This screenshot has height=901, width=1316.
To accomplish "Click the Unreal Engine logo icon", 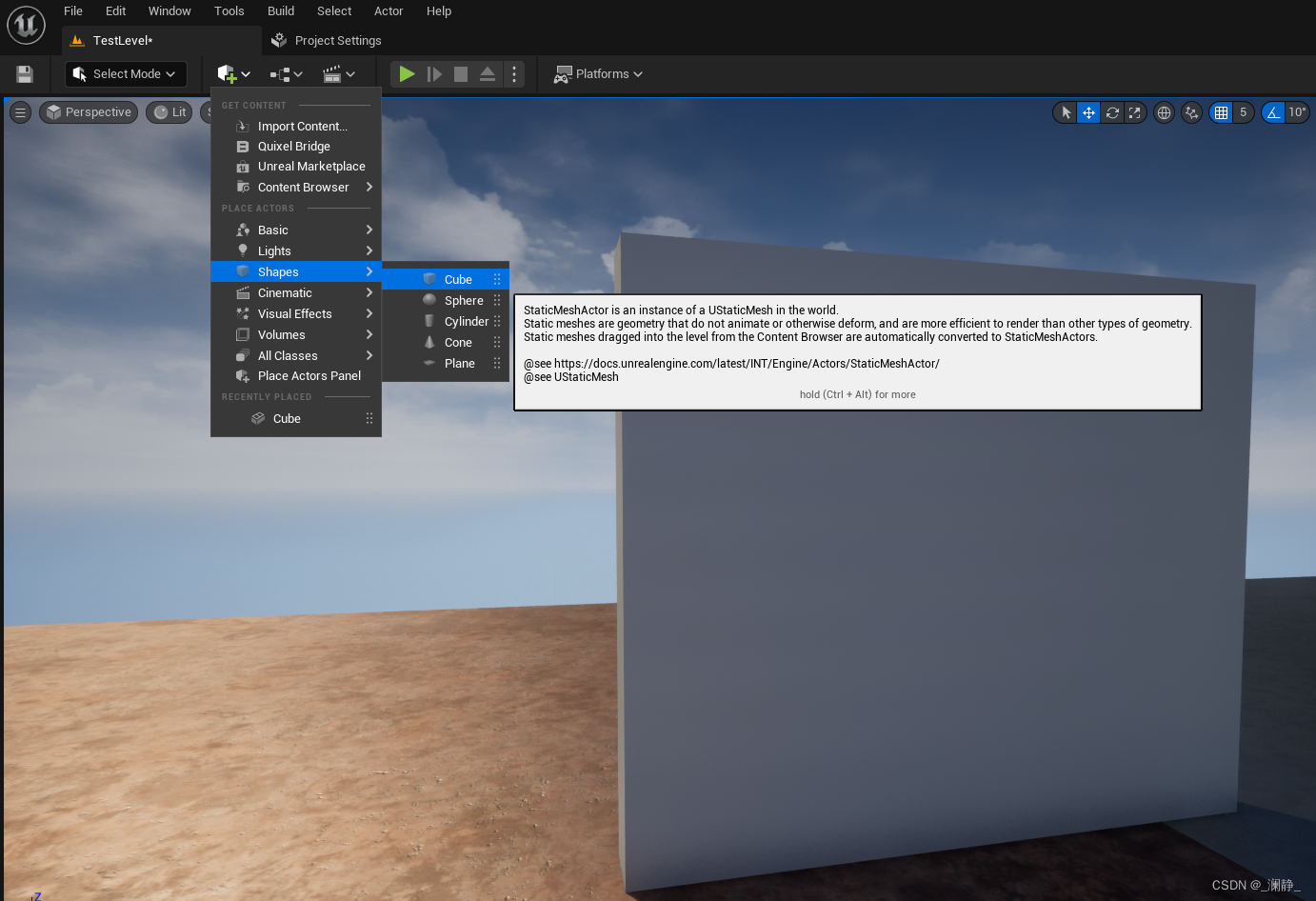I will pos(26,25).
